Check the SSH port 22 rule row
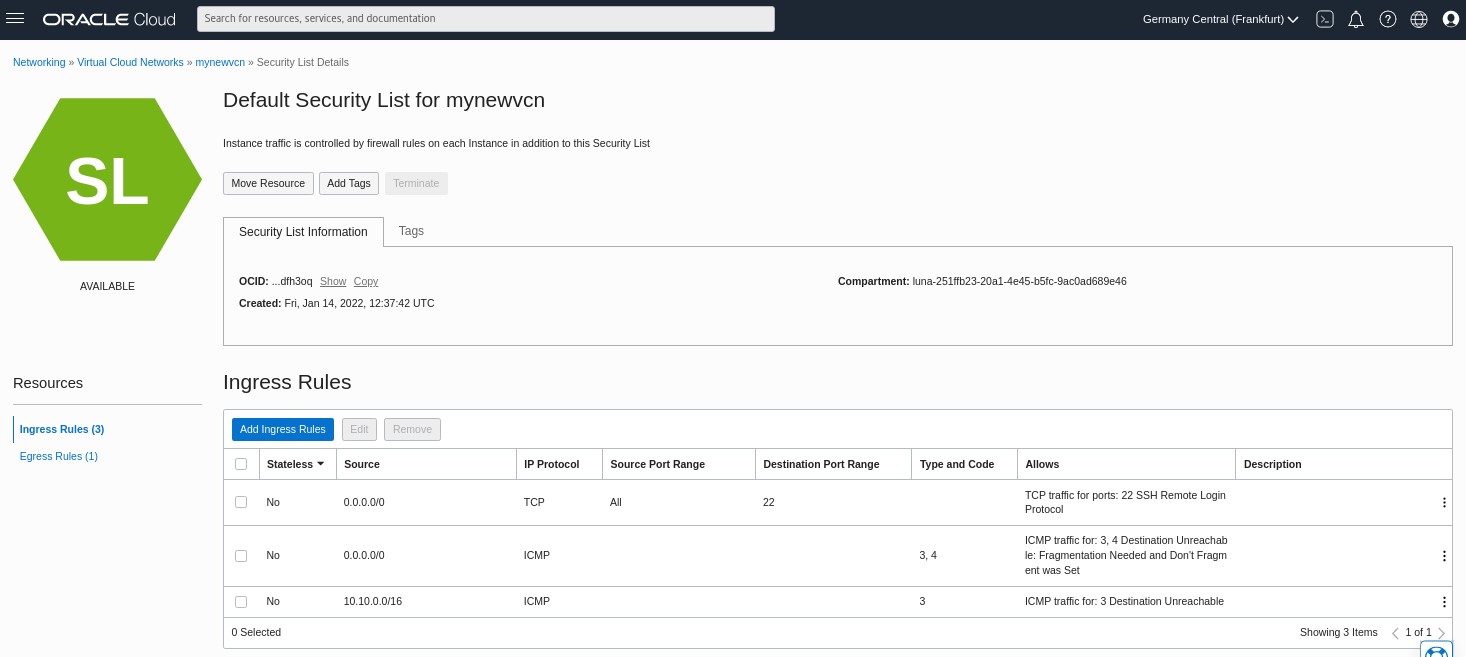Image resolution: width=1466 pixels, height=657 pixels. tap(241, 502)
